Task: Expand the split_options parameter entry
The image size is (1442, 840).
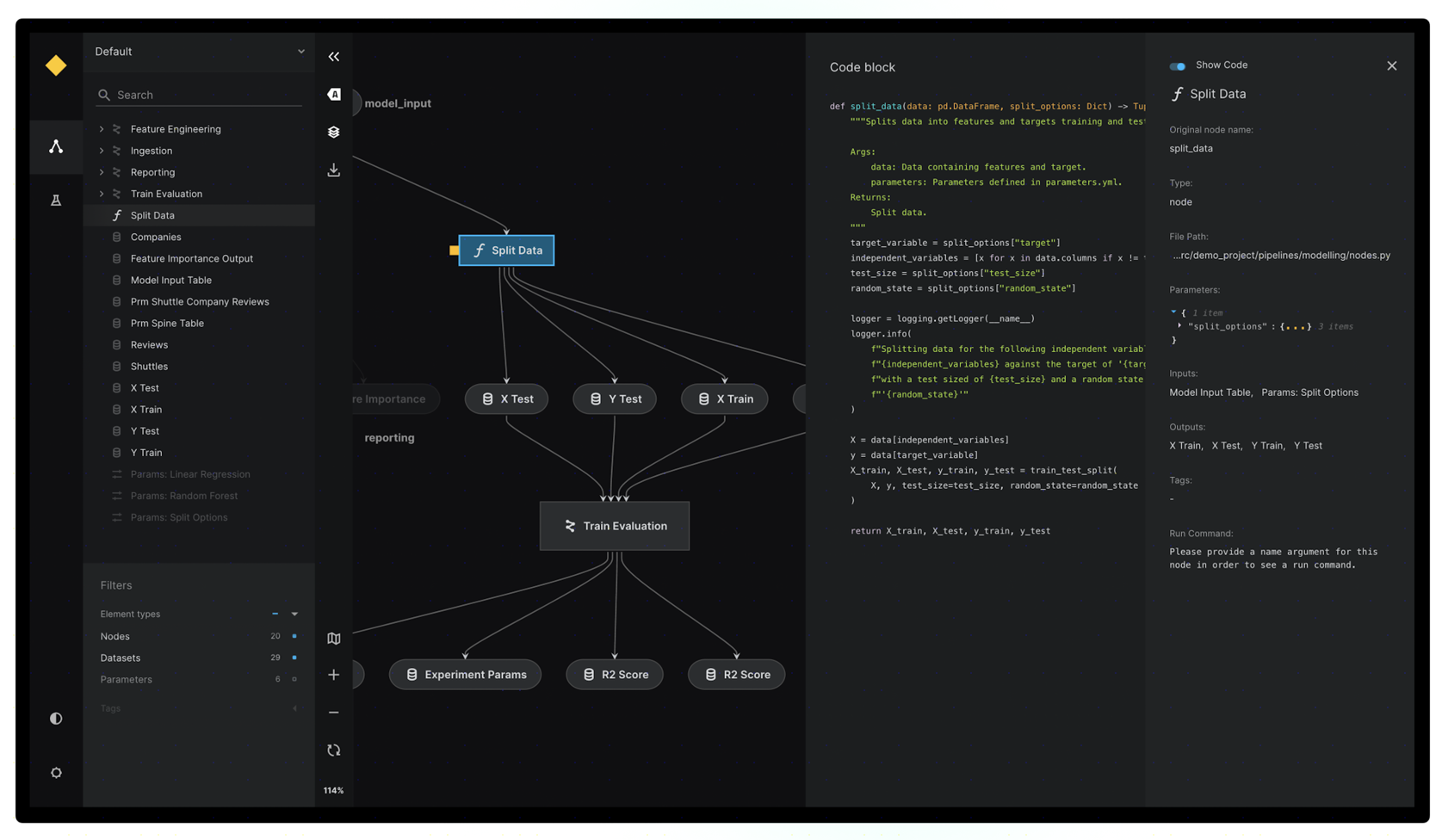Action: pos(1179,326)
